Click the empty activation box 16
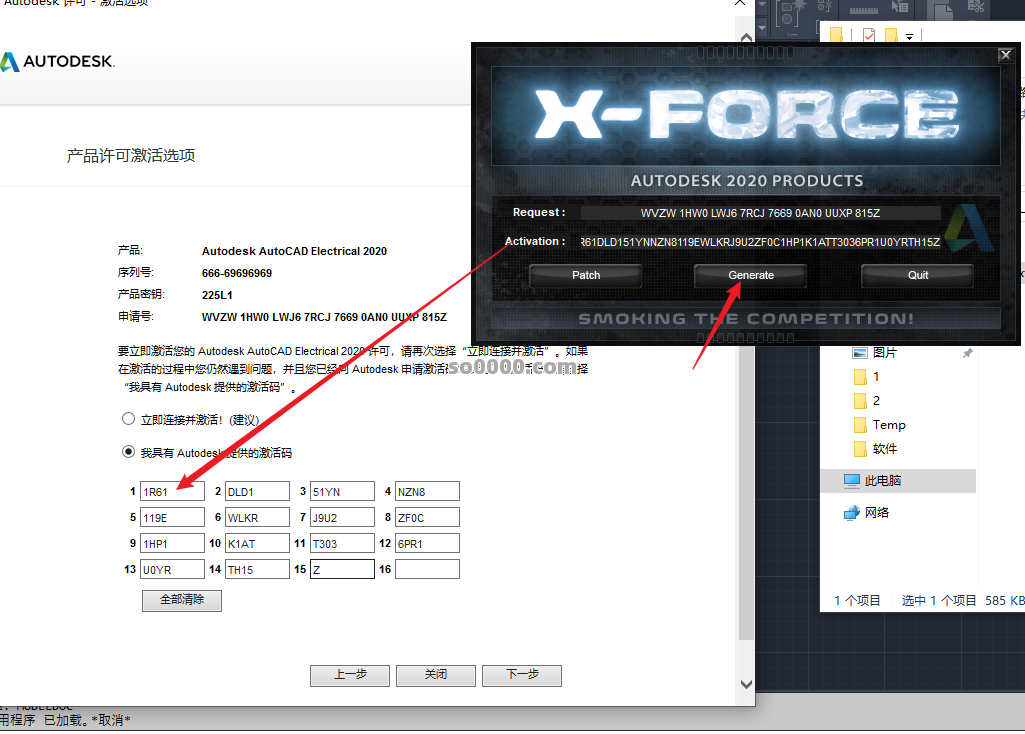Viewport: 1025px width, 734px height. point(428,569)
